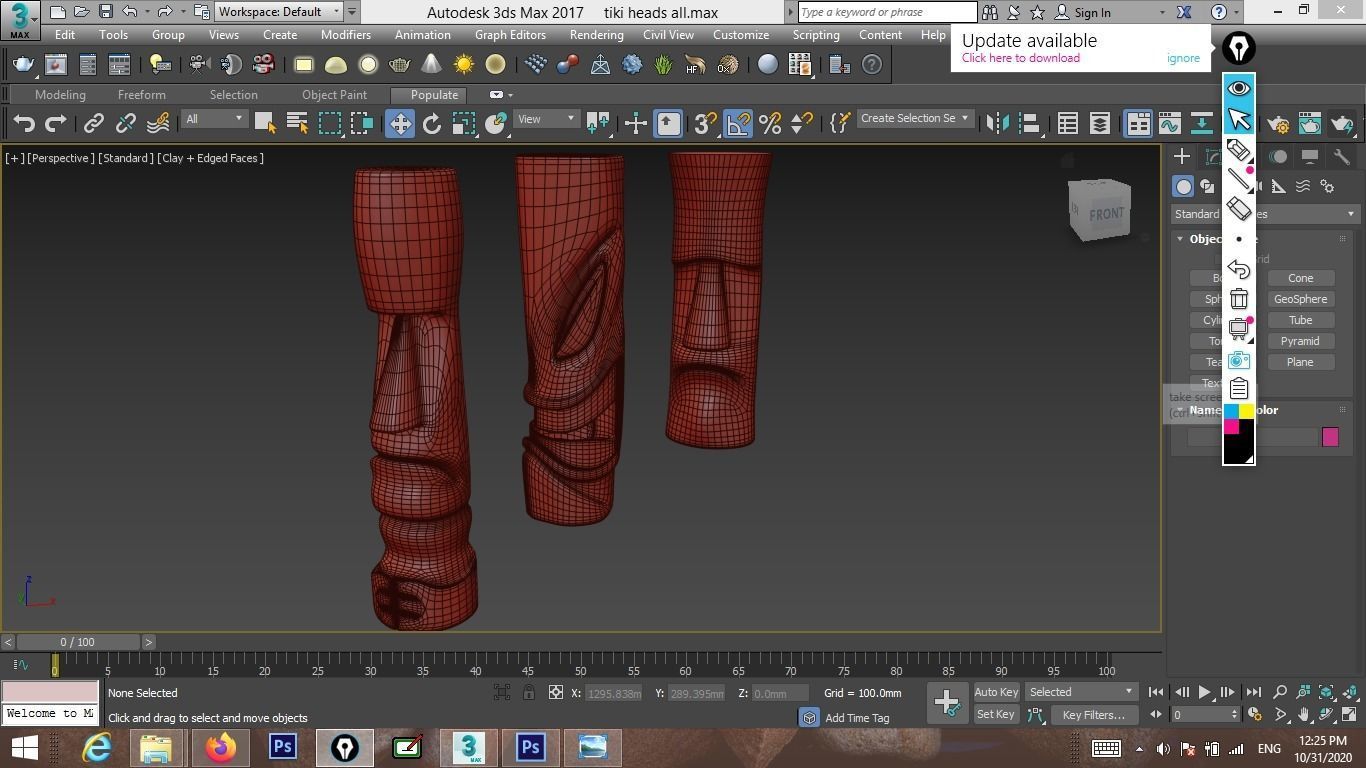The height and width of the screenshot is (768, 1366).
Task: Switch to the Freeform ribbon tab
Action: (142, 95)
